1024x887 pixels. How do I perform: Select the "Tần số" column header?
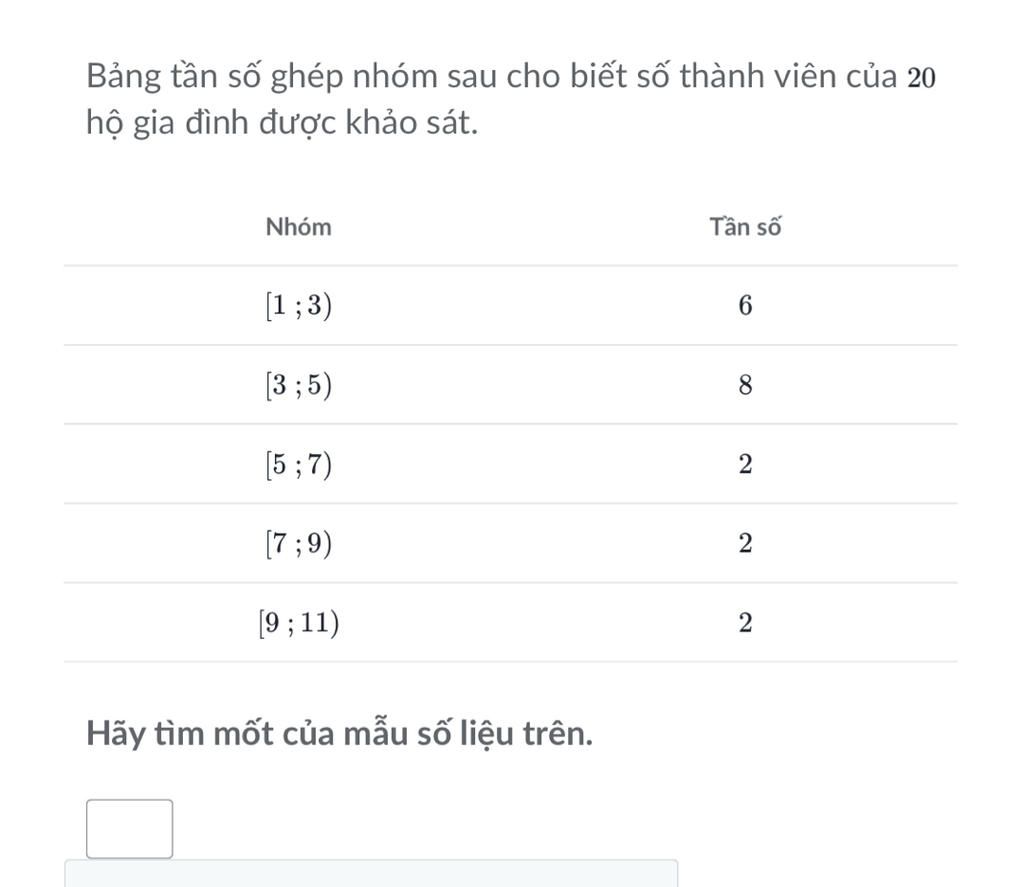[744, 228]
